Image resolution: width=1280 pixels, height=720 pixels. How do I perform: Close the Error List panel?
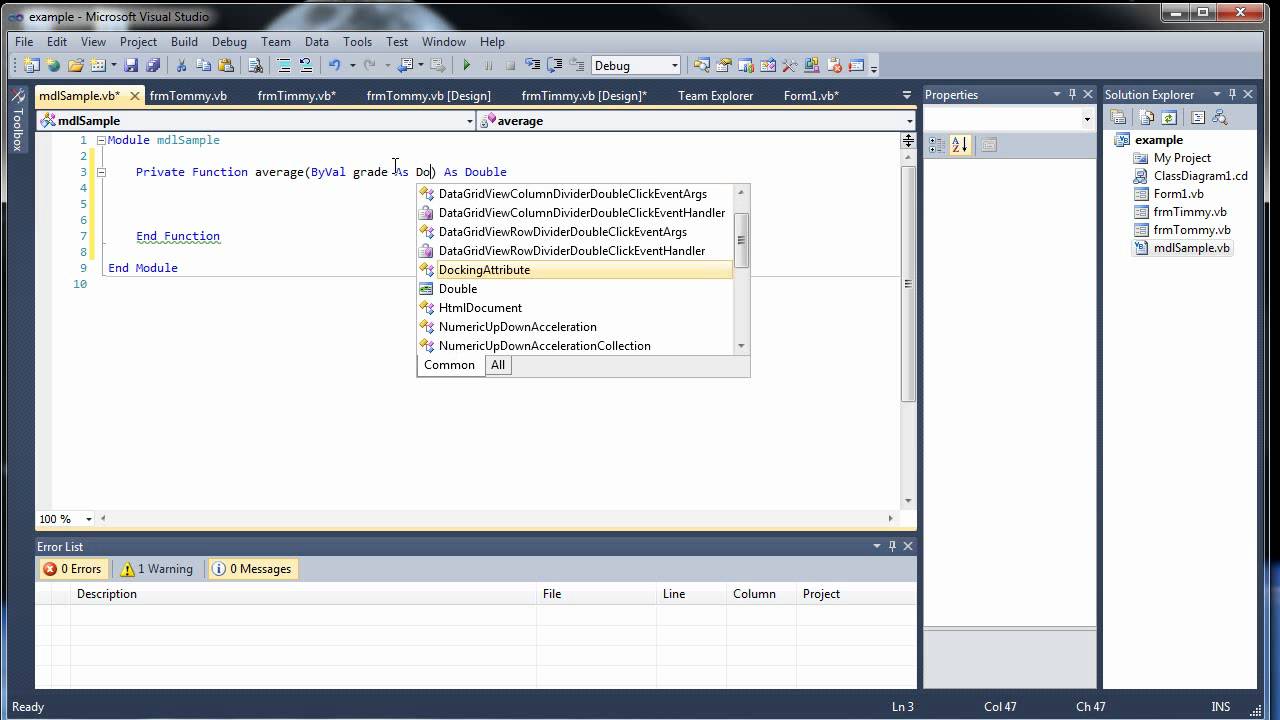click(908, 546)
